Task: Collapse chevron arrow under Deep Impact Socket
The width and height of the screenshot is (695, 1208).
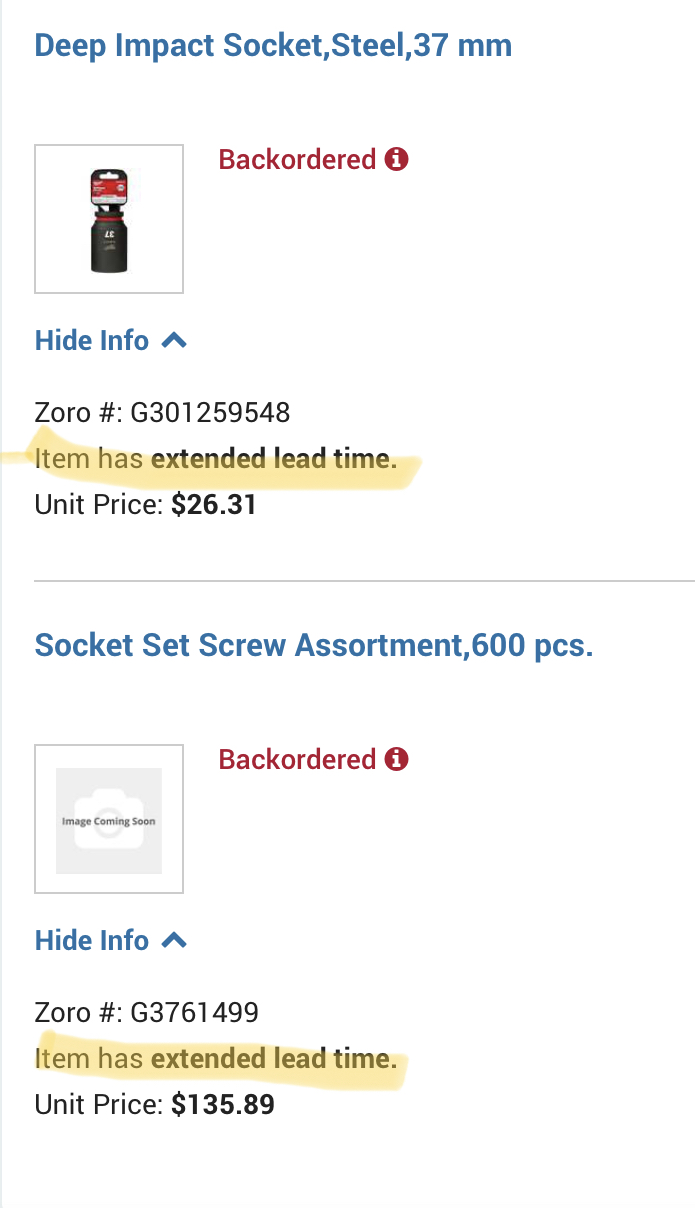Action: (x=174, y=340)
